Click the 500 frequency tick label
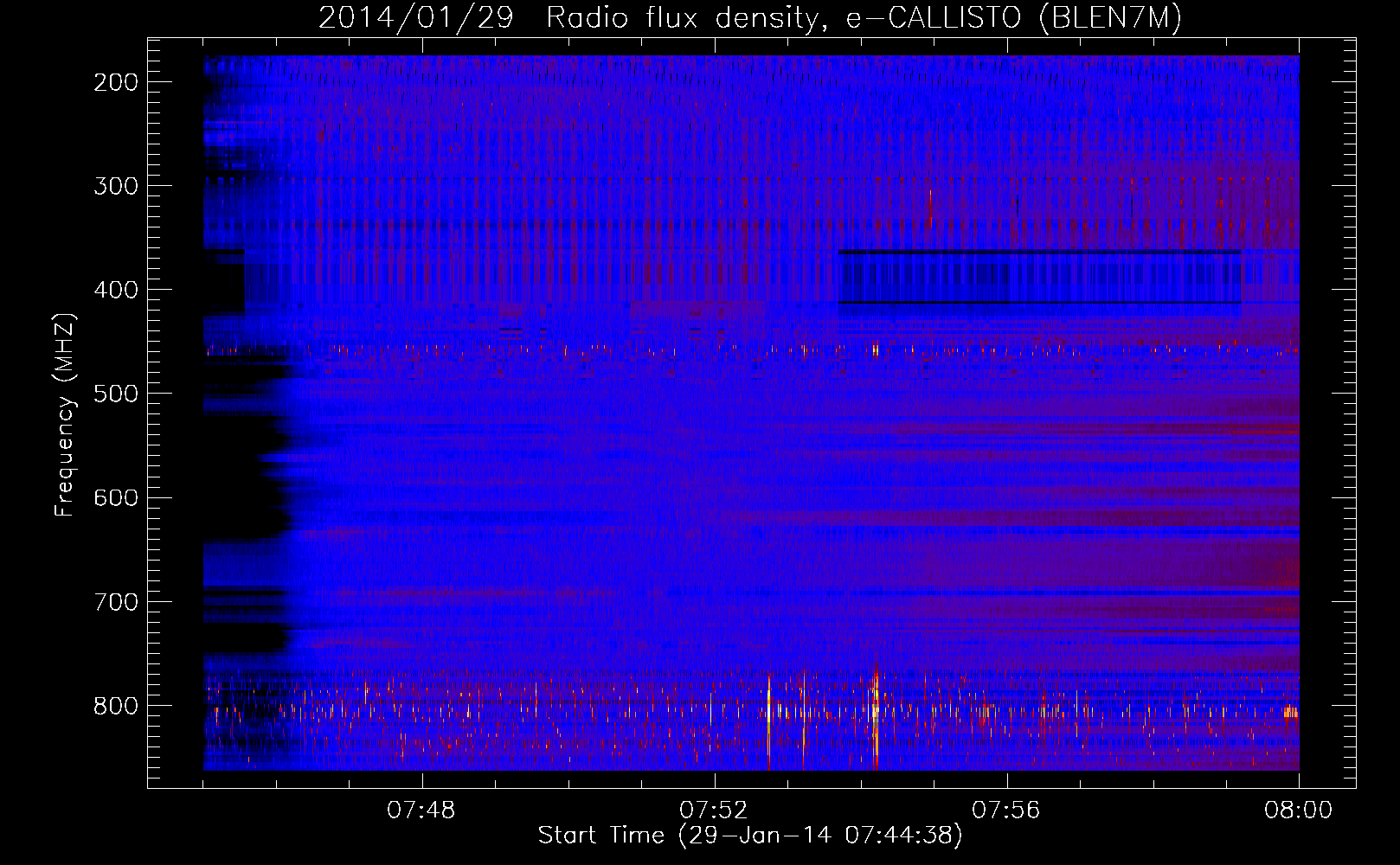The image size is (1400, 865). click(116, 394)
